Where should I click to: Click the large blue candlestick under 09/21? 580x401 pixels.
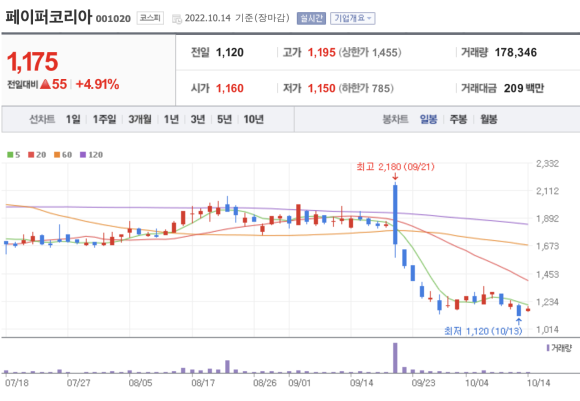pyautogui.click(x=395, y=215)
